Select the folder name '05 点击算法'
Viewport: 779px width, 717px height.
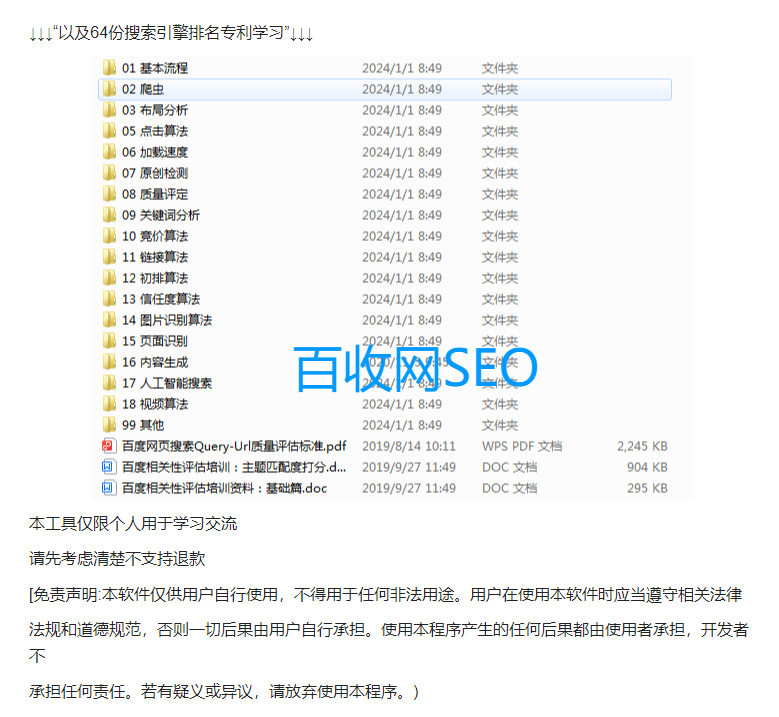coord(155,131)
